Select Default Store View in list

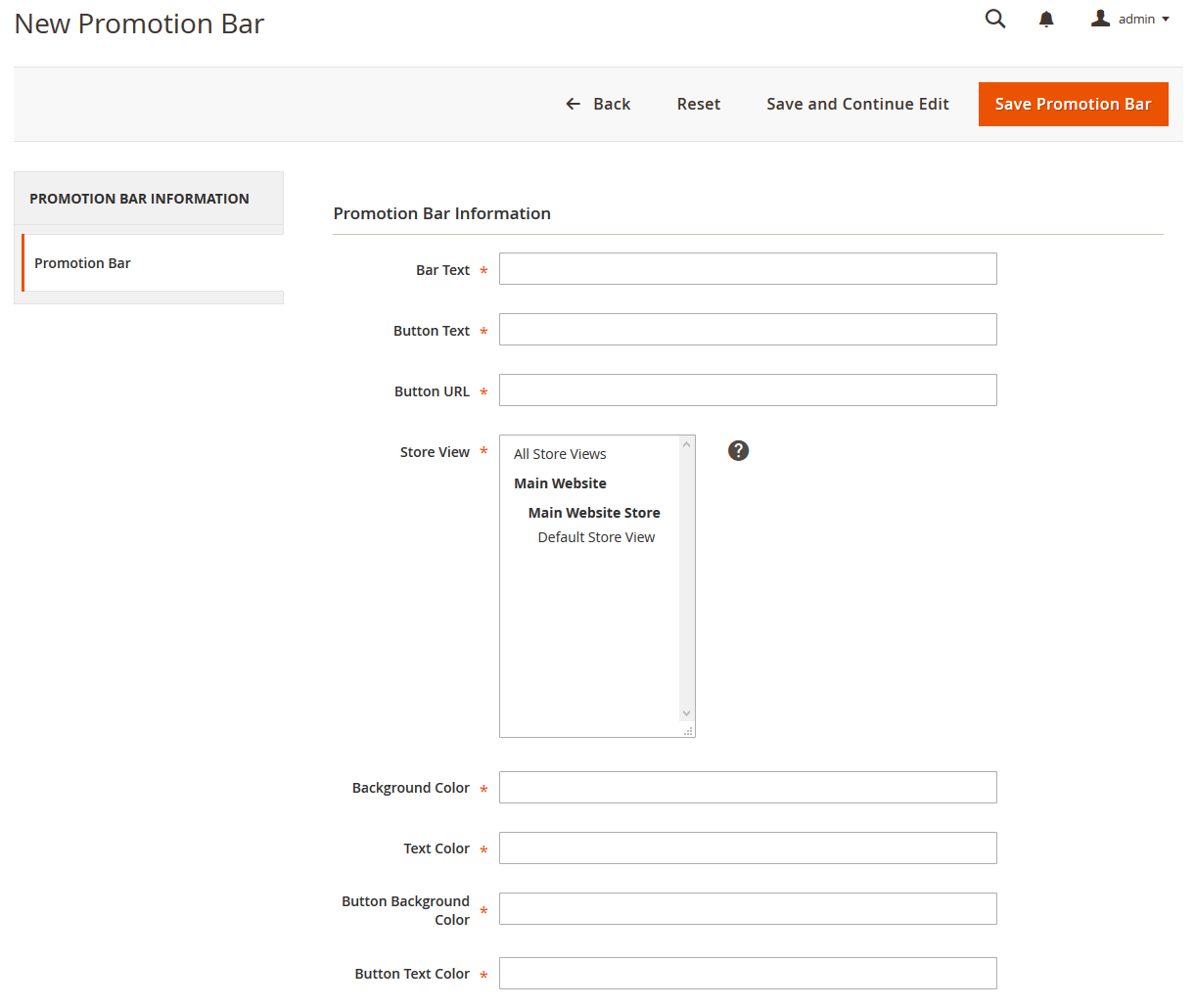tap(596, 537)
